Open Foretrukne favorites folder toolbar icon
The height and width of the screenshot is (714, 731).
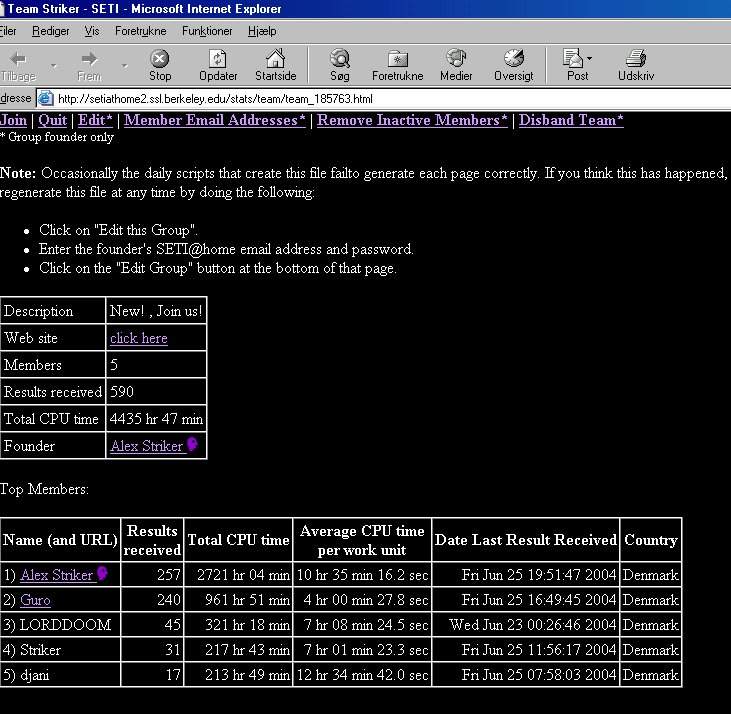pyautogui.click(x=398, y=59)
